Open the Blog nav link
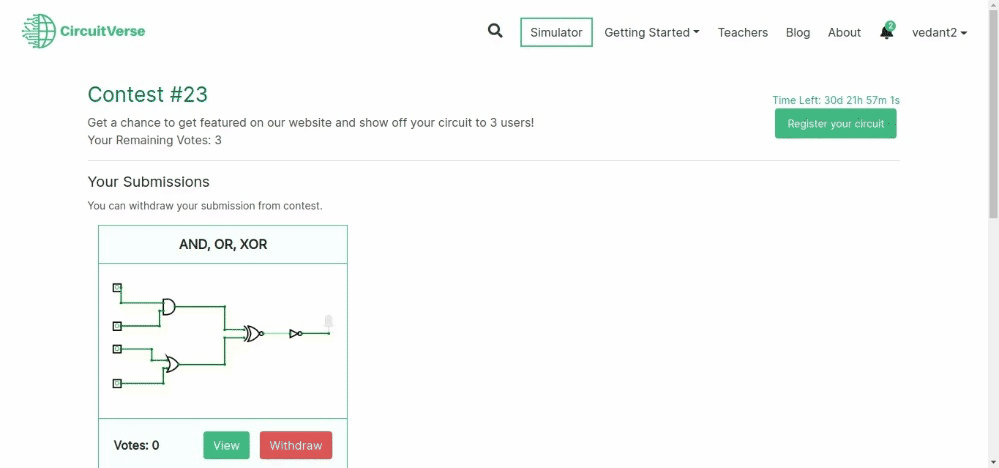This screenshot has width=999, height=468. (798, 32)
